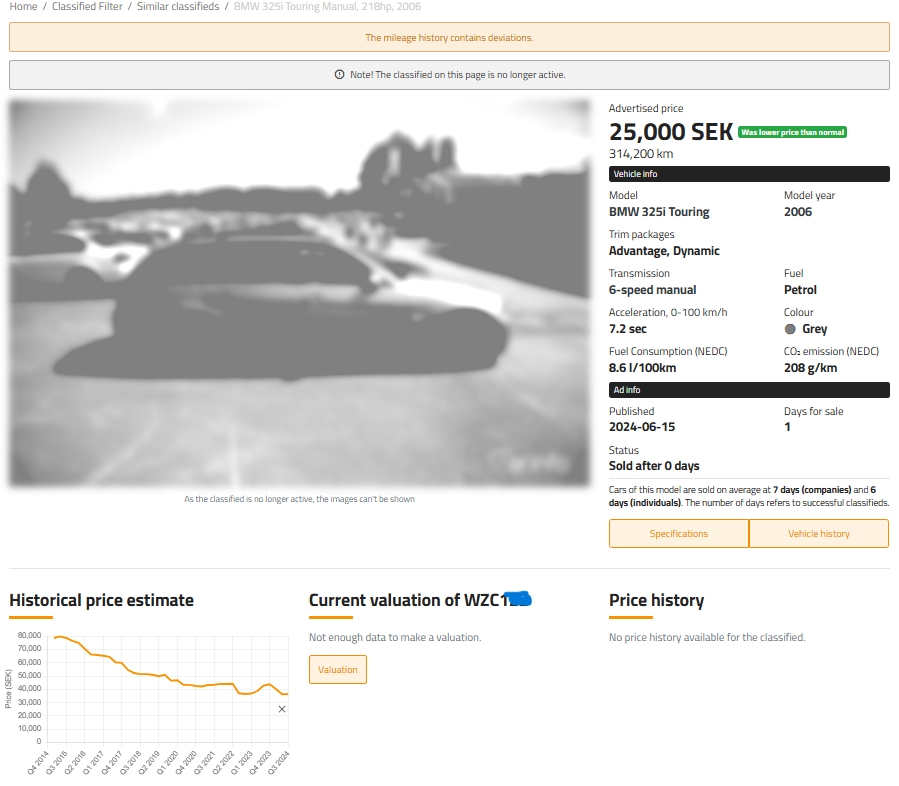Click the 25,000 SEK advertised price
The width and height of the screenshot is (899, 786).
point(671,132)
